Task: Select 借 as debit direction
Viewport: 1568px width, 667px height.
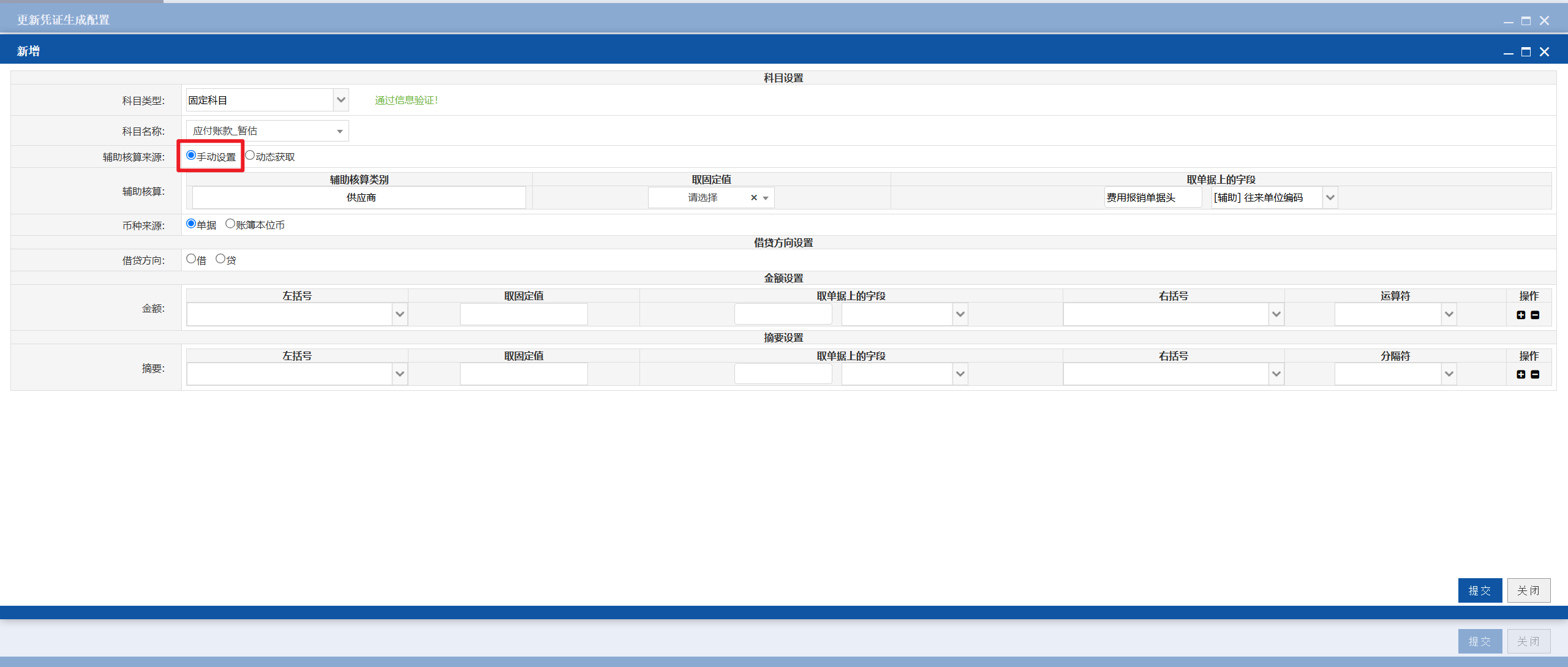Action: tap(191, 259)
